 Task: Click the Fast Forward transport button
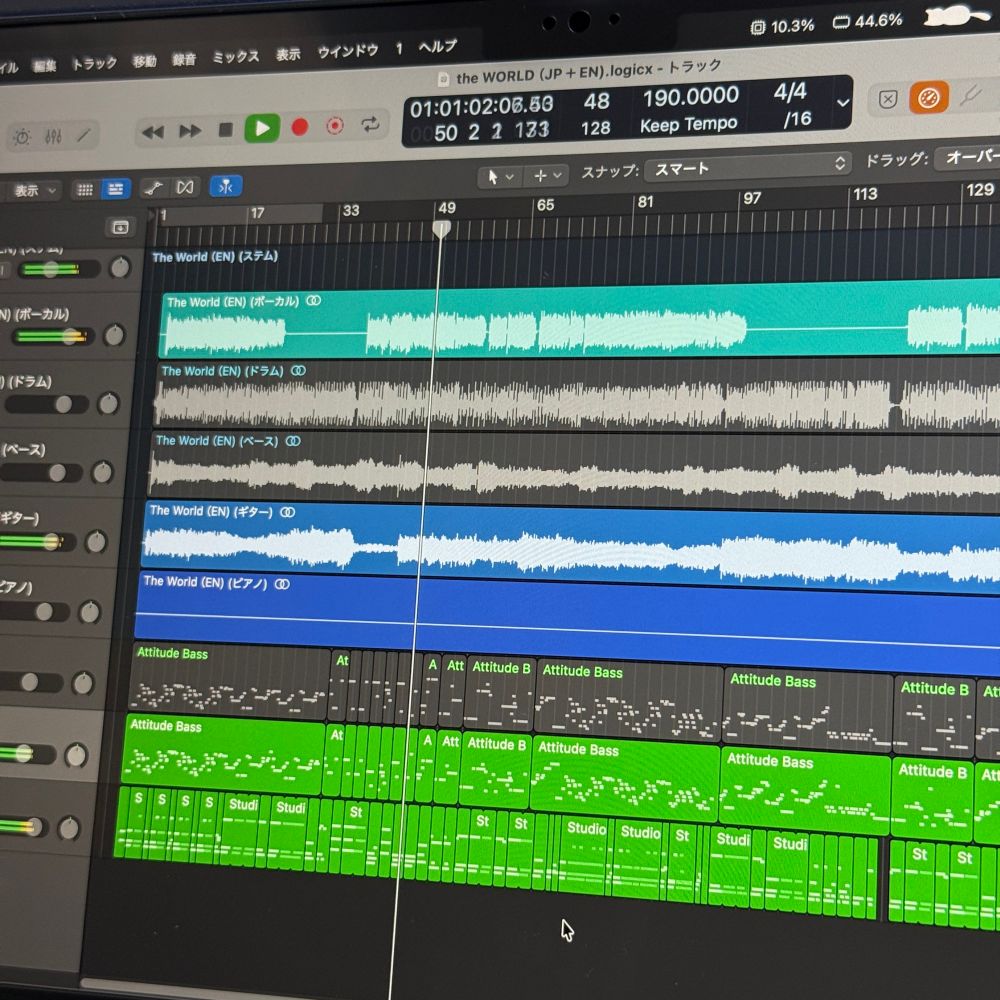tap(190, 131)
